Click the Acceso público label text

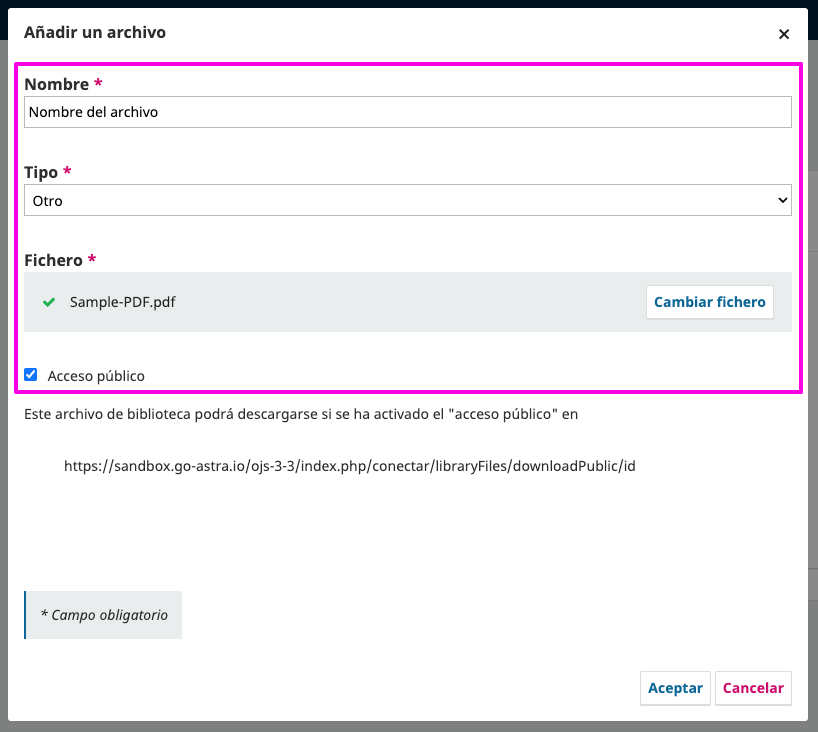coord(96,376)
